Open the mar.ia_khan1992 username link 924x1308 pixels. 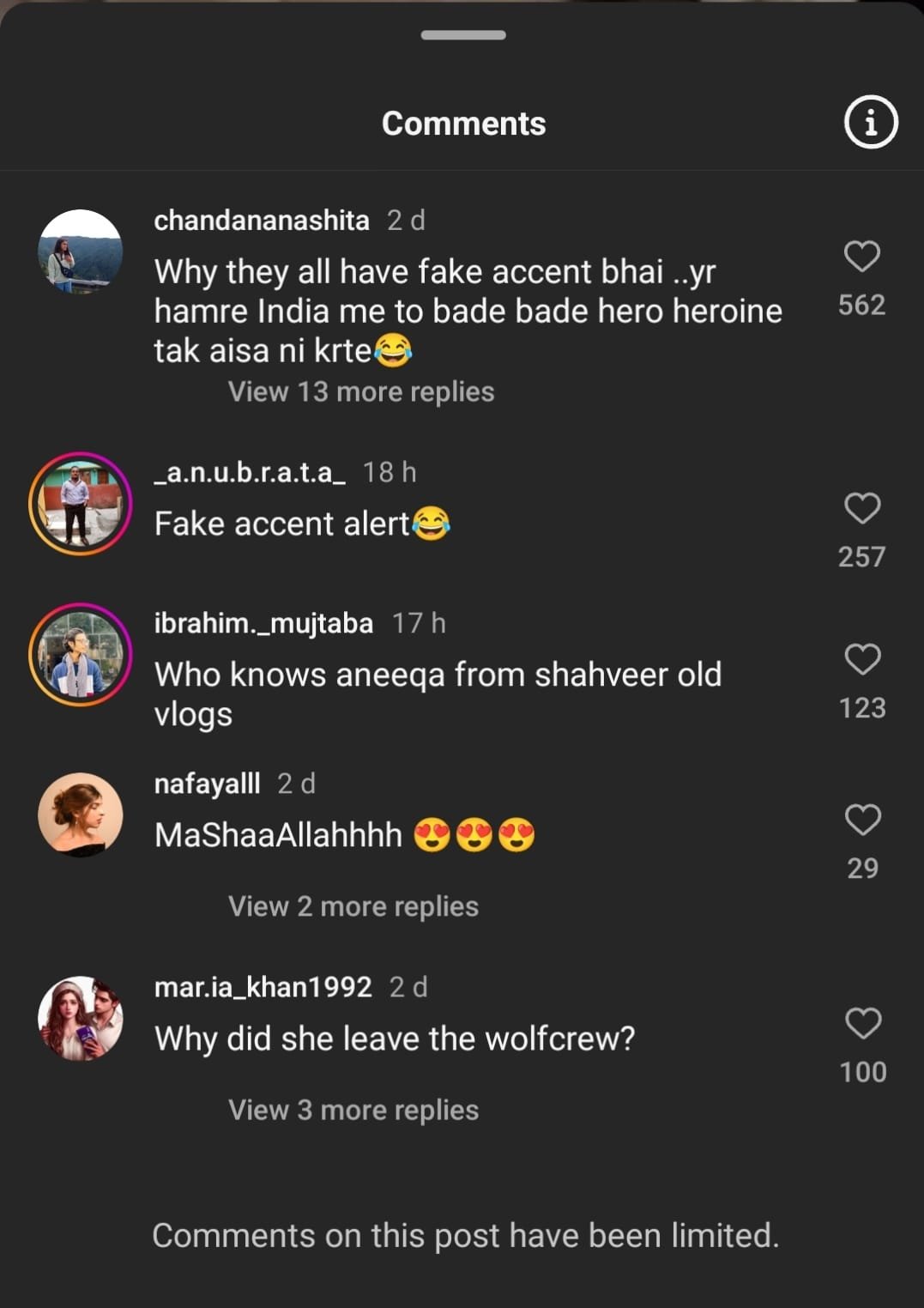(x=263, y=987)
